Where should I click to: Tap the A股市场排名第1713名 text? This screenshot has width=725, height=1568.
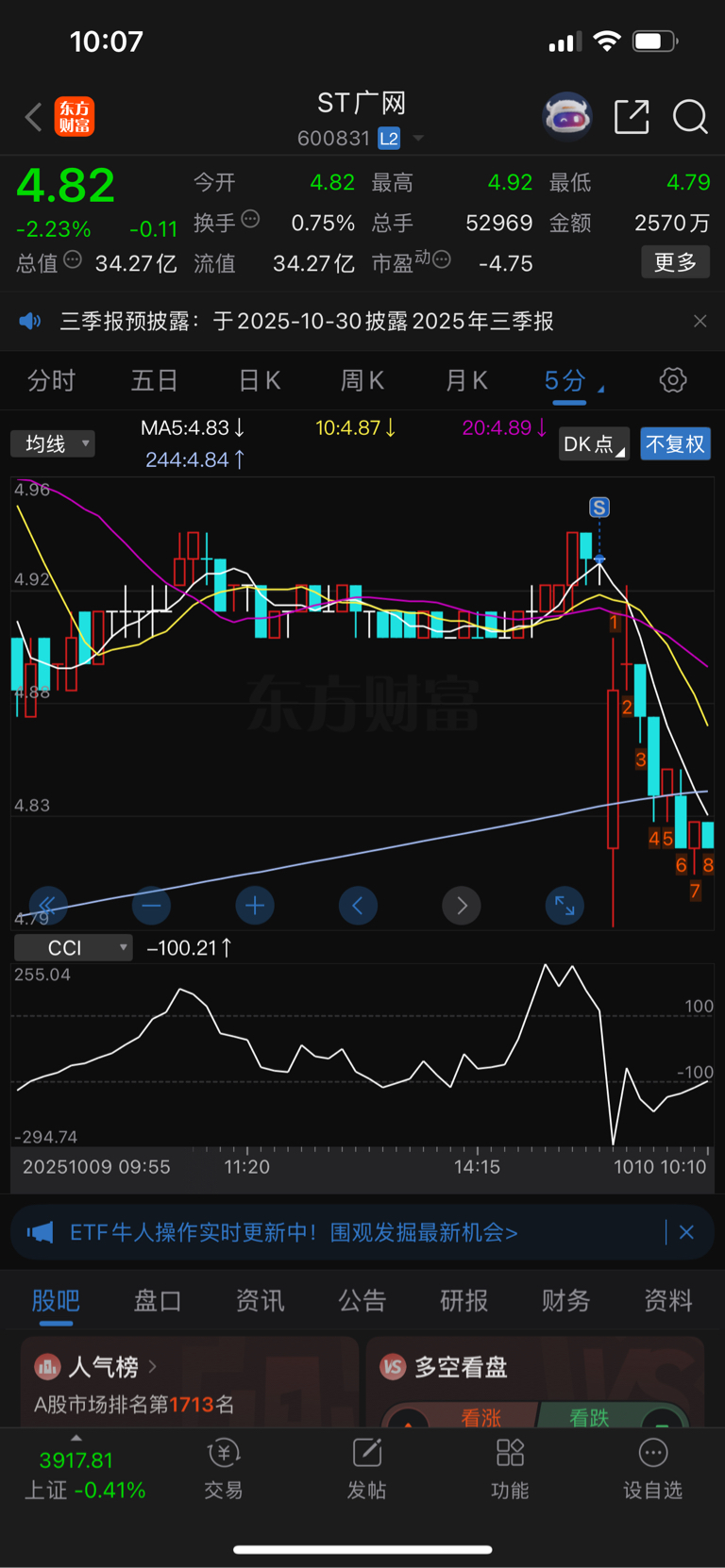click(x=134, y=1404)
